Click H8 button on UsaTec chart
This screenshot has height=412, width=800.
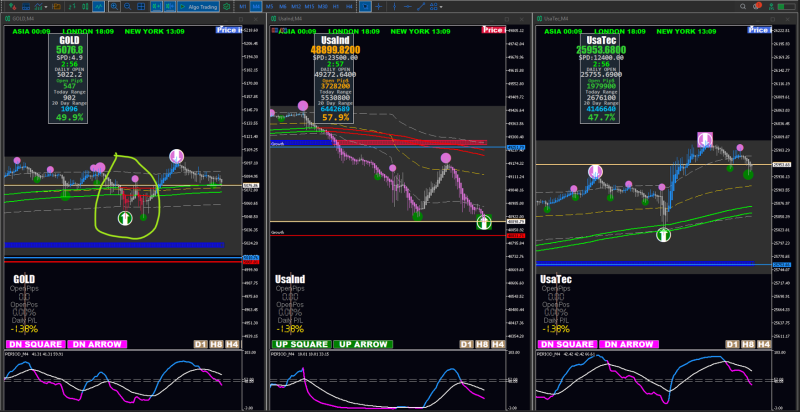(x=748, y=344)
